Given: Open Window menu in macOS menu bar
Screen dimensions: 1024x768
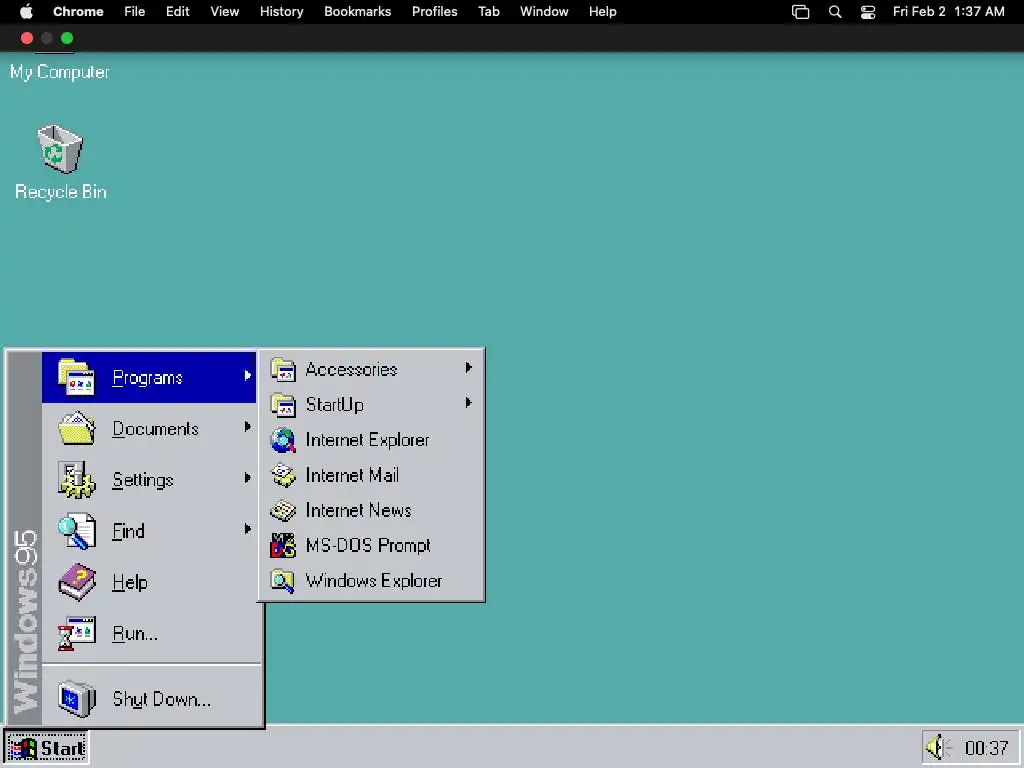Looking at the screenshot, I should pyautogui.click(x=544, y=12).
